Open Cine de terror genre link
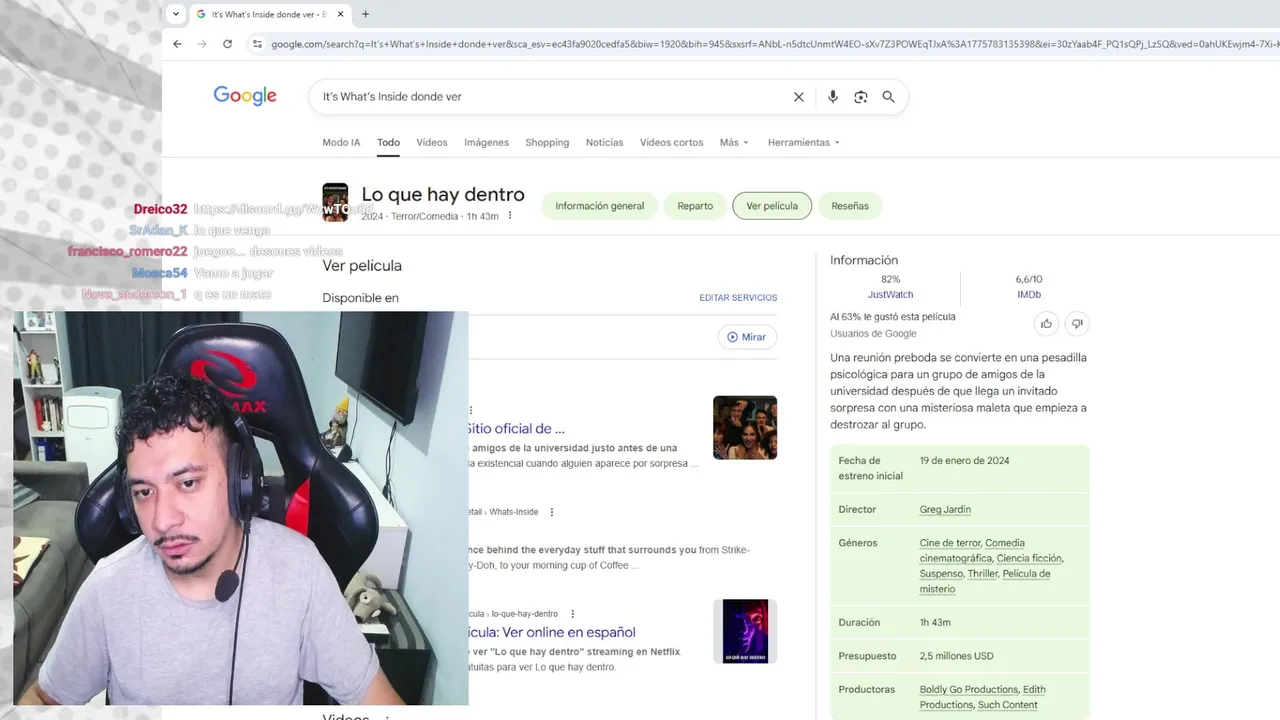The height and width of the screenshot is (720, 1280). [950, 543]
